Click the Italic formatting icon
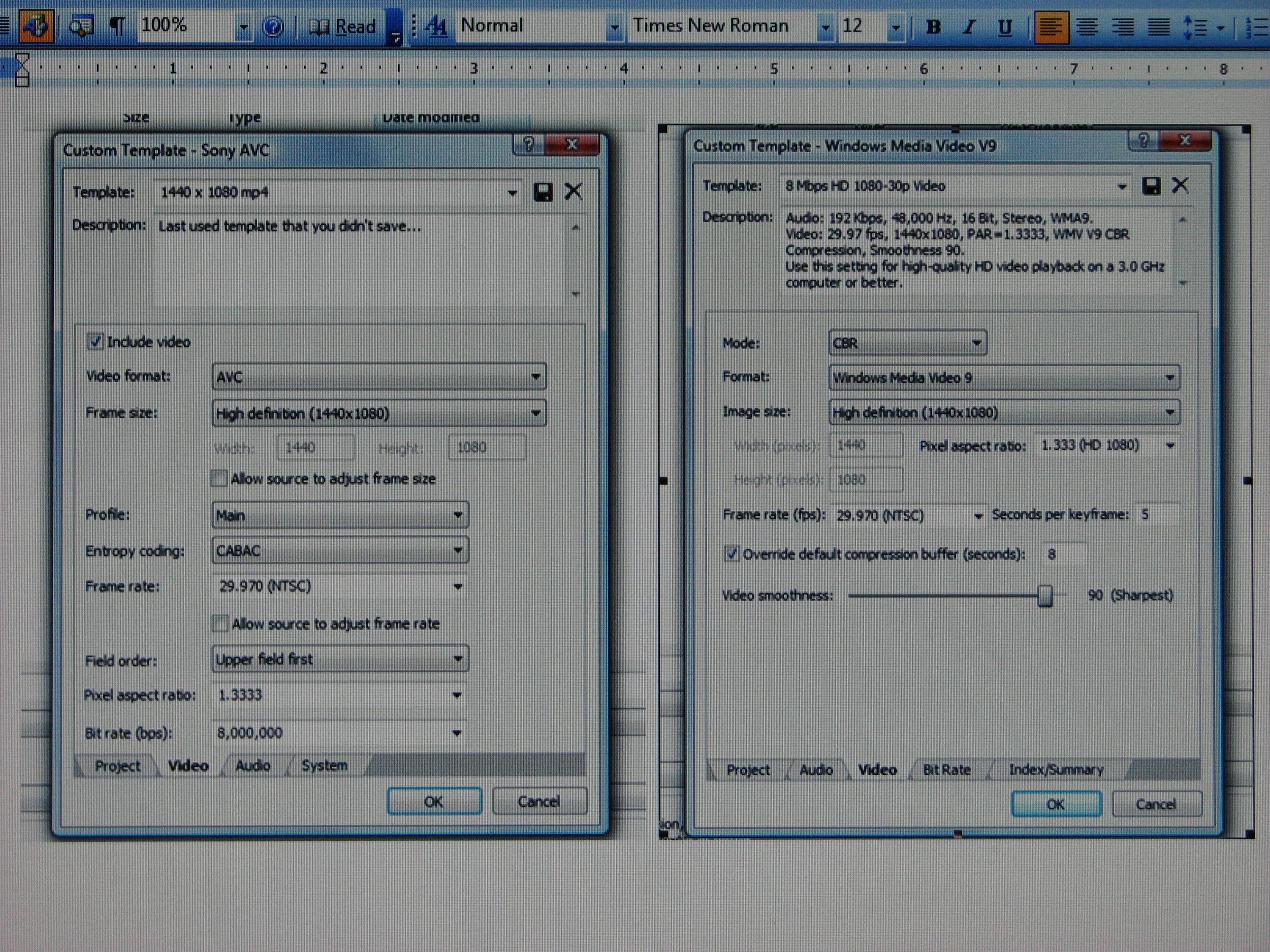Viewport: 1270px width, 952px height. (969, 27)
